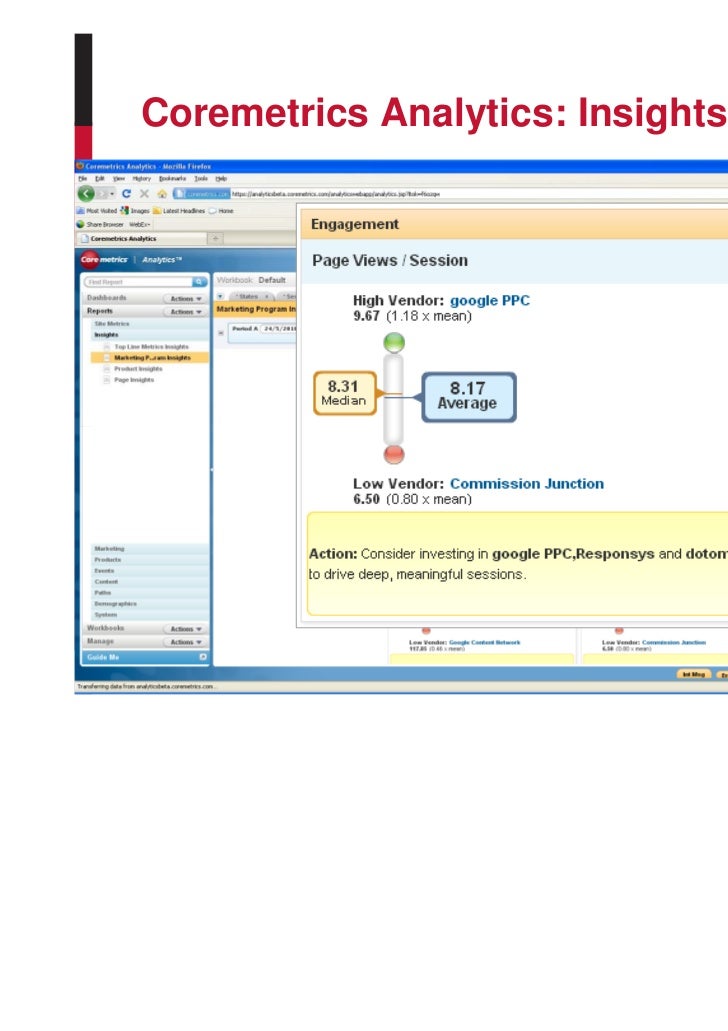Go to Firefox Home via house icon
728x1031 pixels.
click(161, 194)
